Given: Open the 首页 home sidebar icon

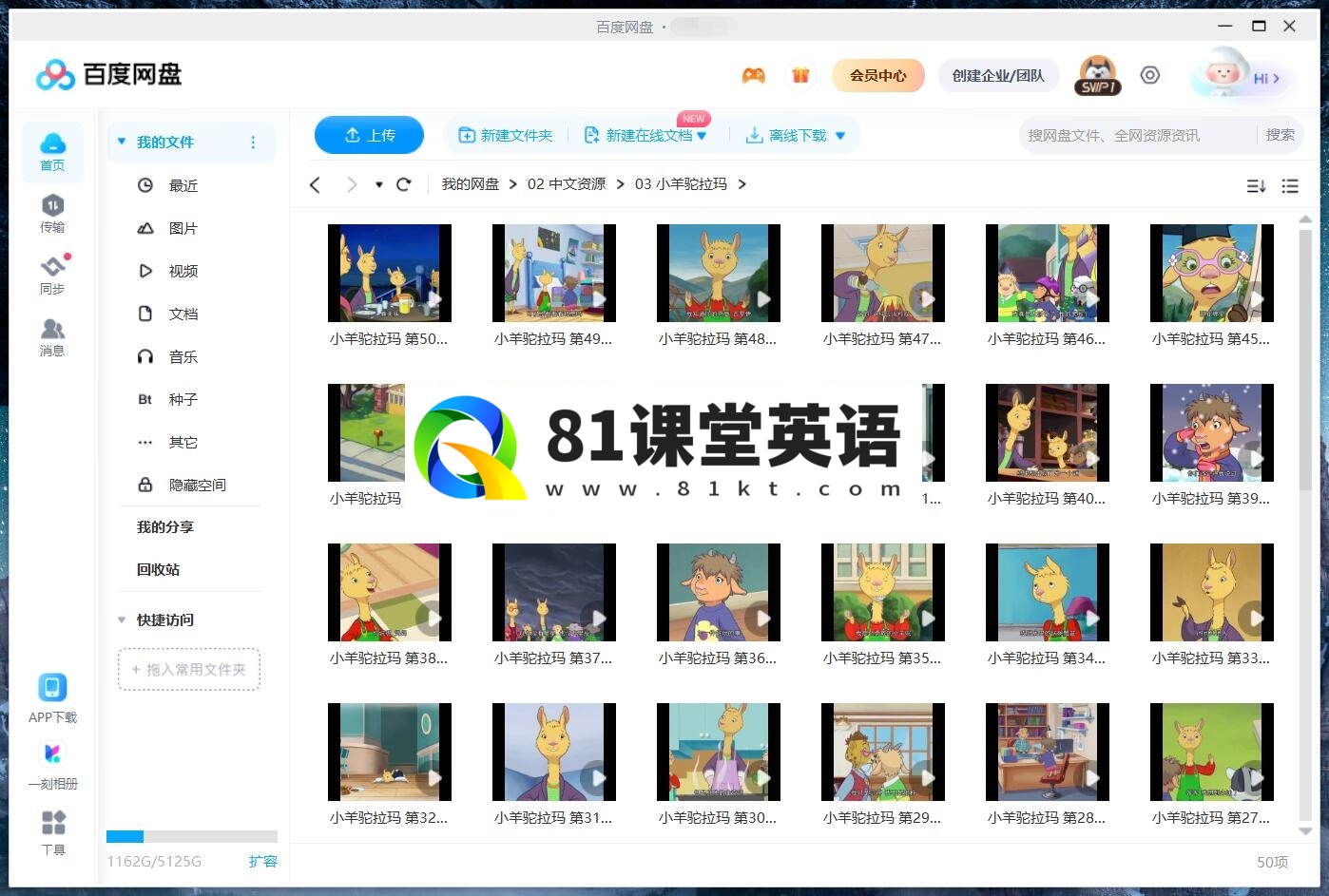Looking at the screenshot, I should point(52,152).
